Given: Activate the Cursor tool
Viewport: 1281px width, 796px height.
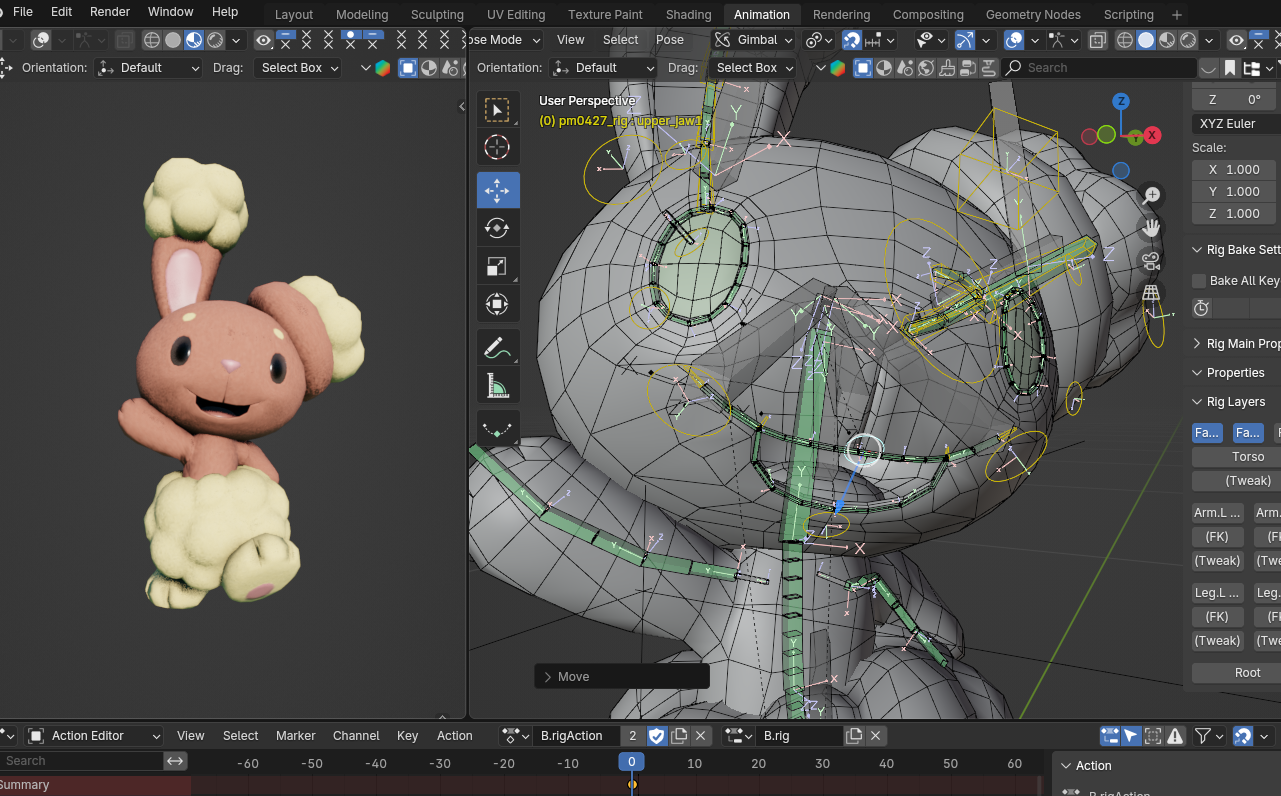Looking at the screenshot, I should pyautogui.click(x=497, y=147).
